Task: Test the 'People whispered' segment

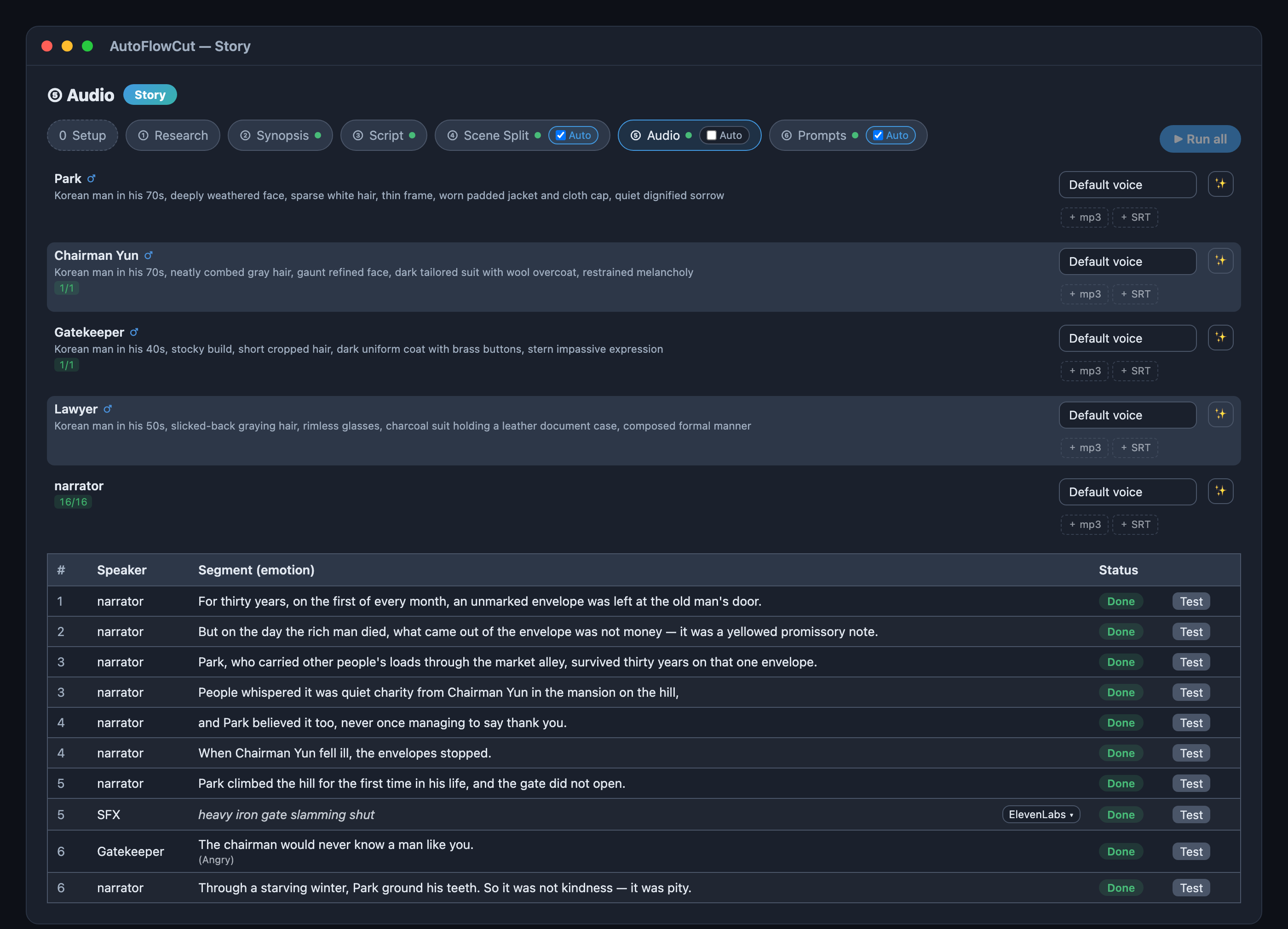Action: point(1191,692)
